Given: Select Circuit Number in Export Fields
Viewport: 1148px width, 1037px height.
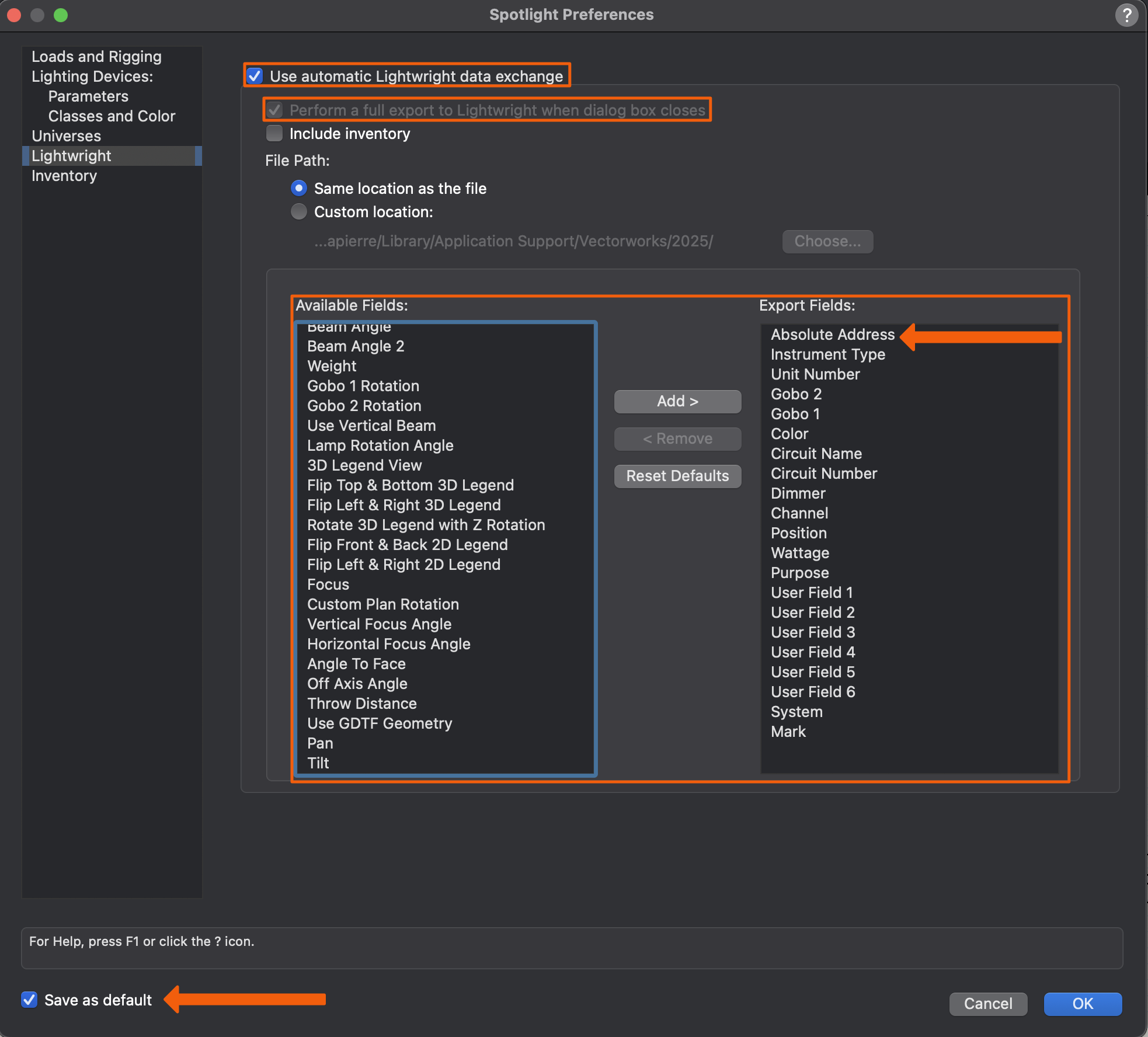Looking at the screenshot, I should pos(823,474).
